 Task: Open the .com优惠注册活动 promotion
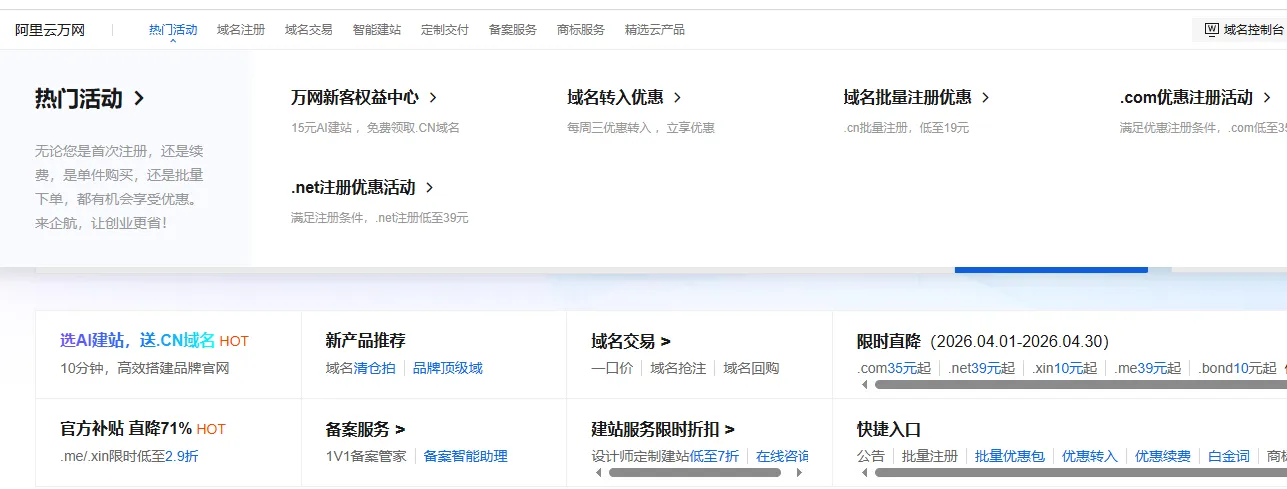click(x=1196, y=97)
